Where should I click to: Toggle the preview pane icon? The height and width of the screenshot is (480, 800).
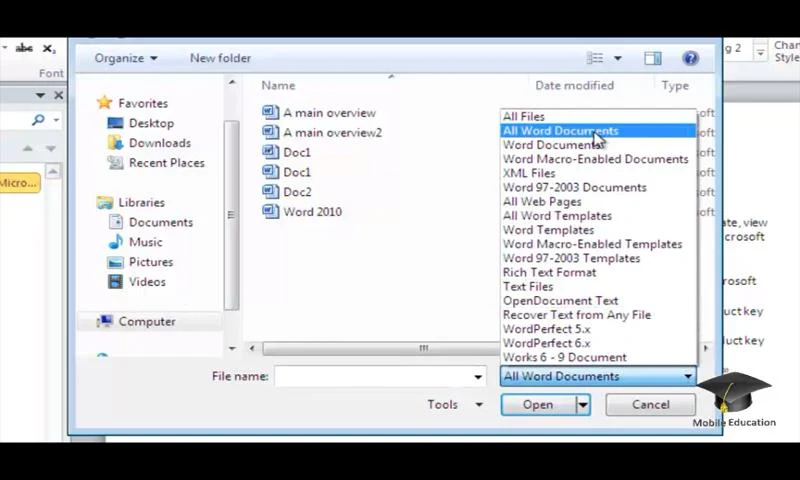click(x=653, y=58)
